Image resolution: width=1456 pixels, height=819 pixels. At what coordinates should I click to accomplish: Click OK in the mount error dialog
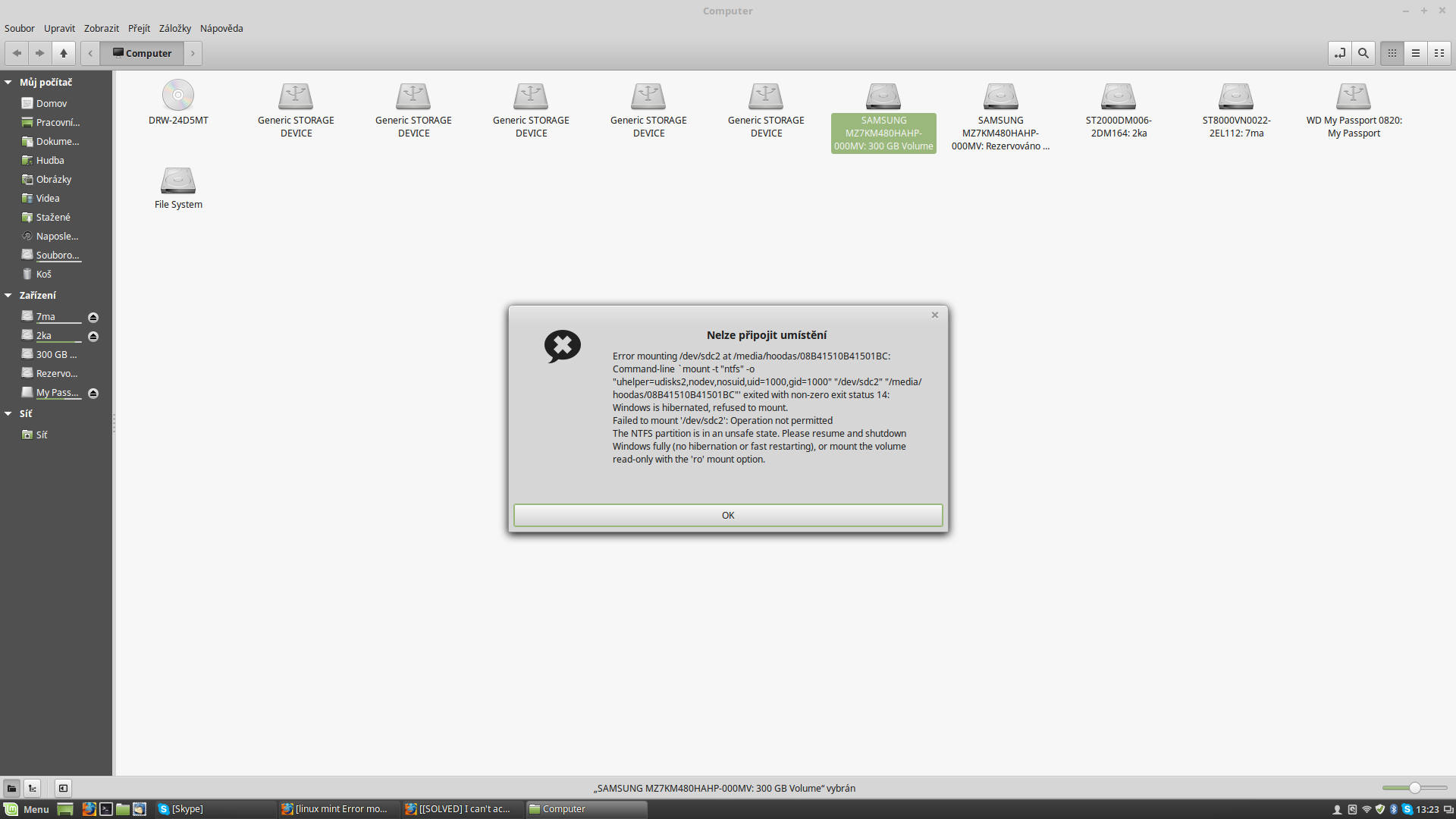pos(728,515)
